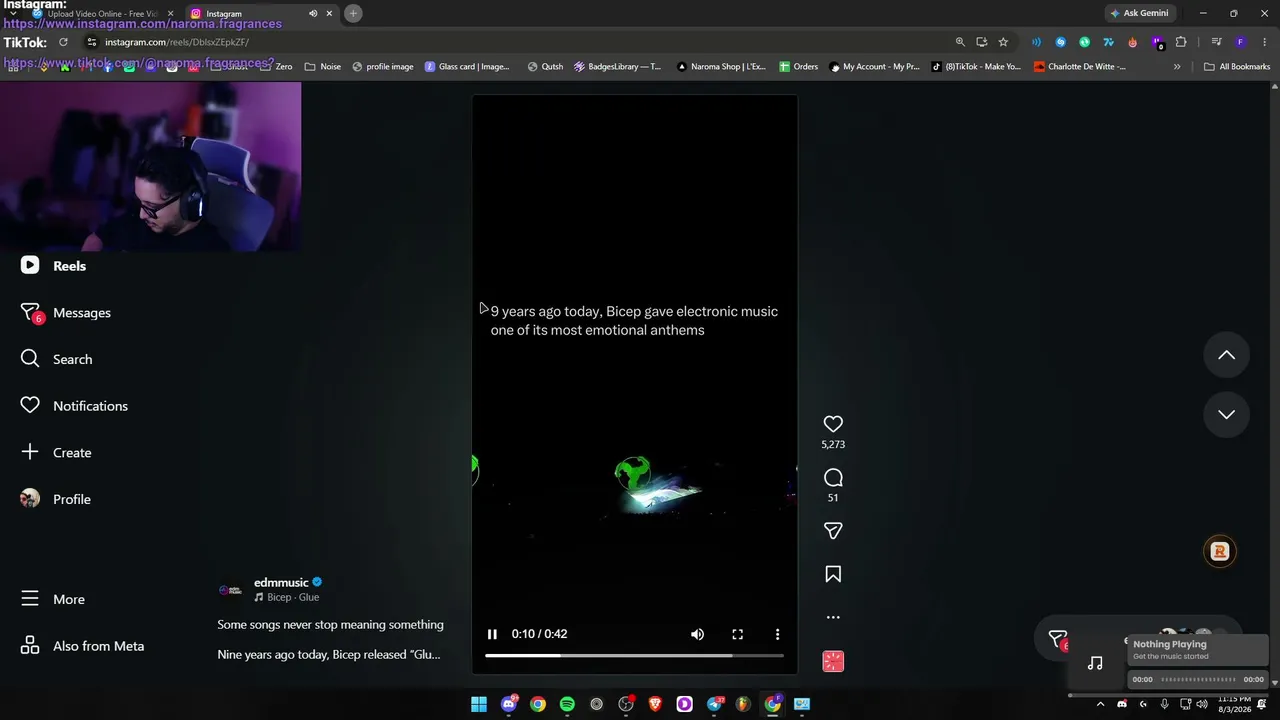Open the Noise bookmark folder

point(323,67)
